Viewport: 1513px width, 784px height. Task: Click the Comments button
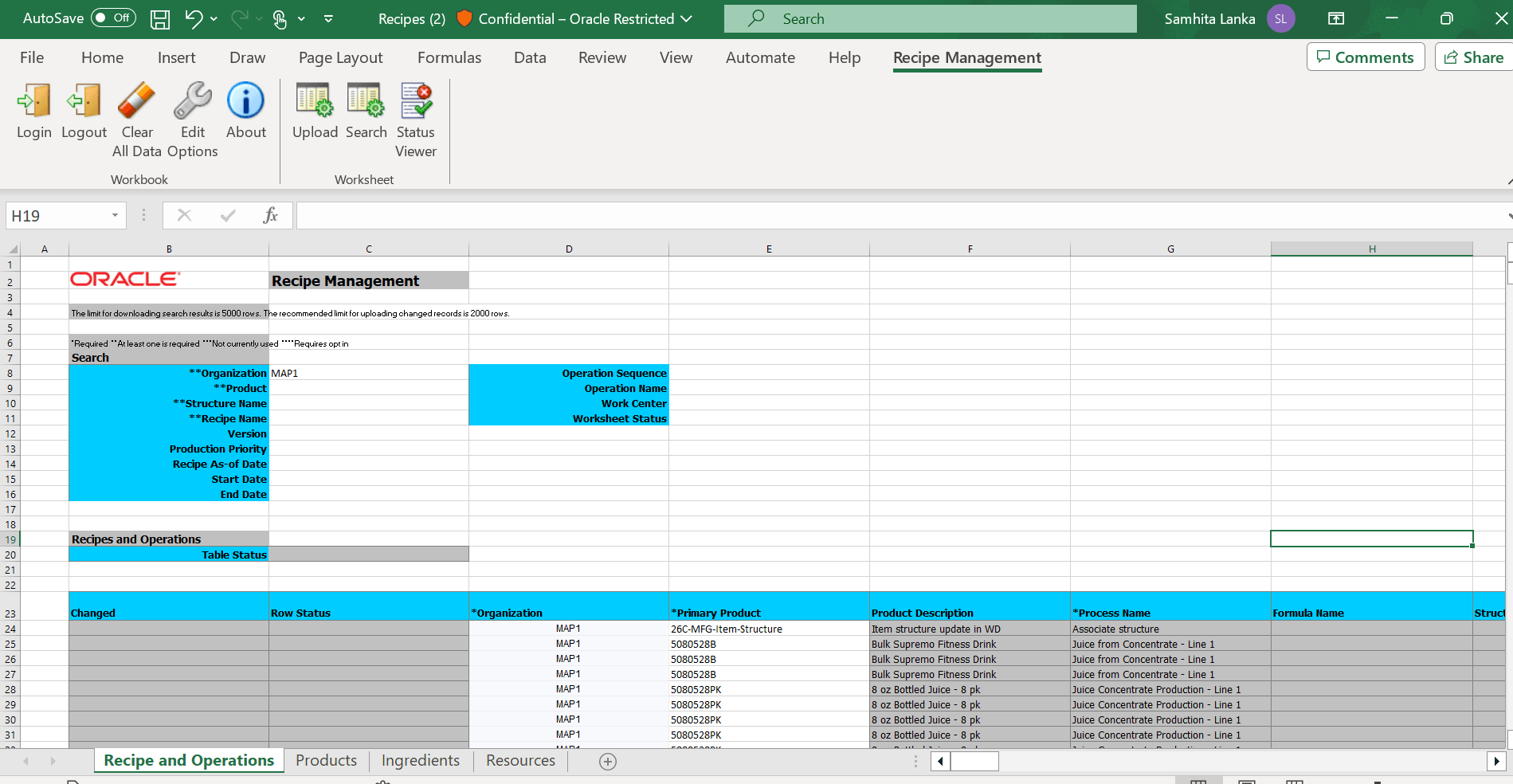tap(1366, 57)
